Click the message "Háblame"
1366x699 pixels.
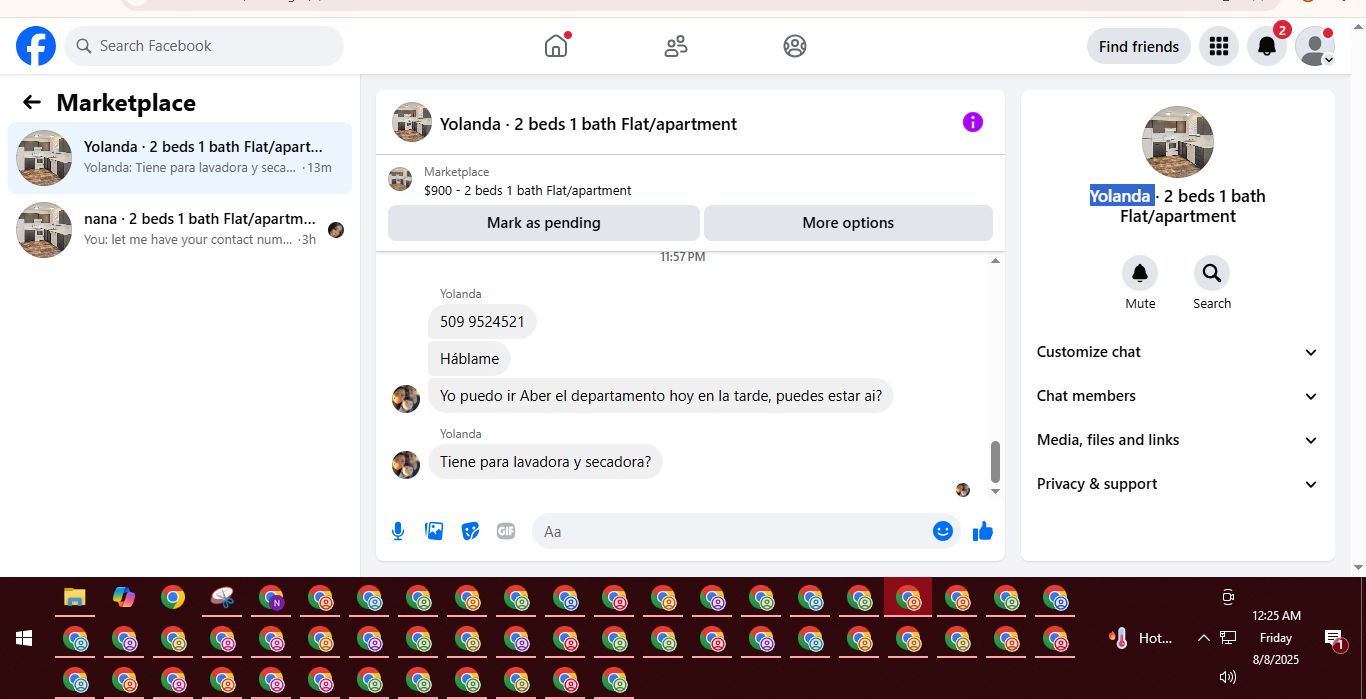469,358
